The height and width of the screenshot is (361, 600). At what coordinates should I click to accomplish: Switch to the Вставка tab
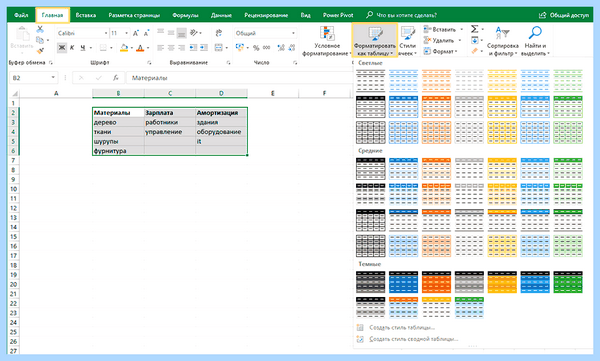click(x=86, y=15)
